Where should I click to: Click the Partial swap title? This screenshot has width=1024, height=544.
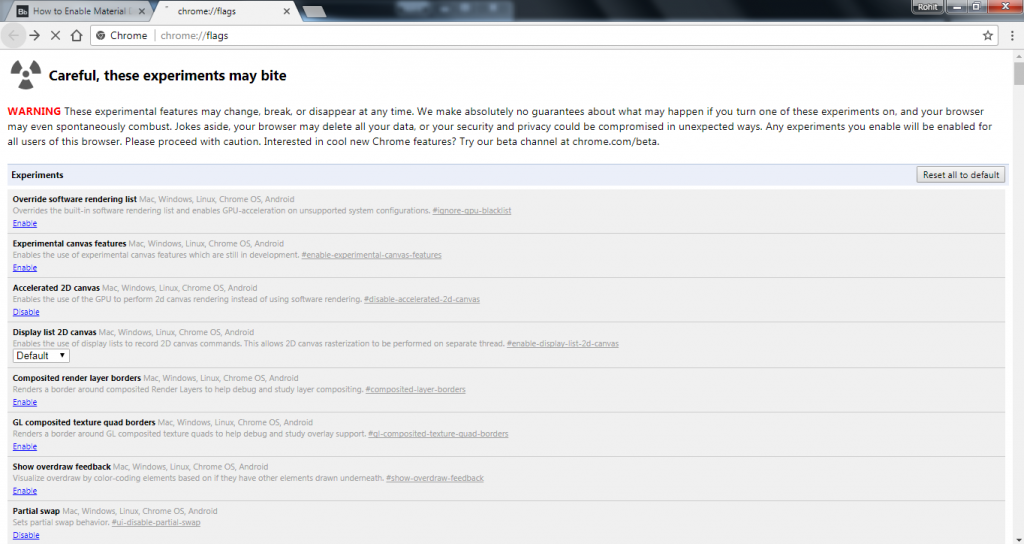[x=36, y=511]
